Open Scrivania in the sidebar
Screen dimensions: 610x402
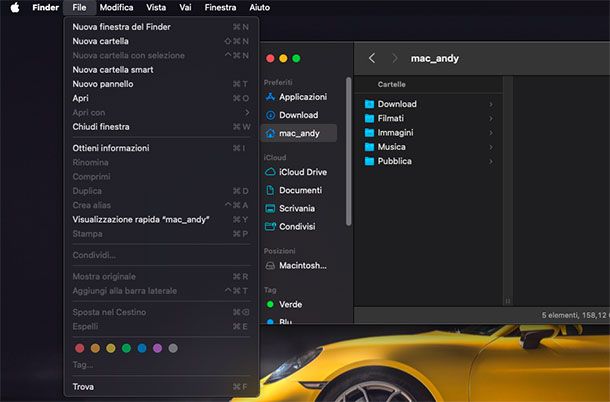point(299,209)
